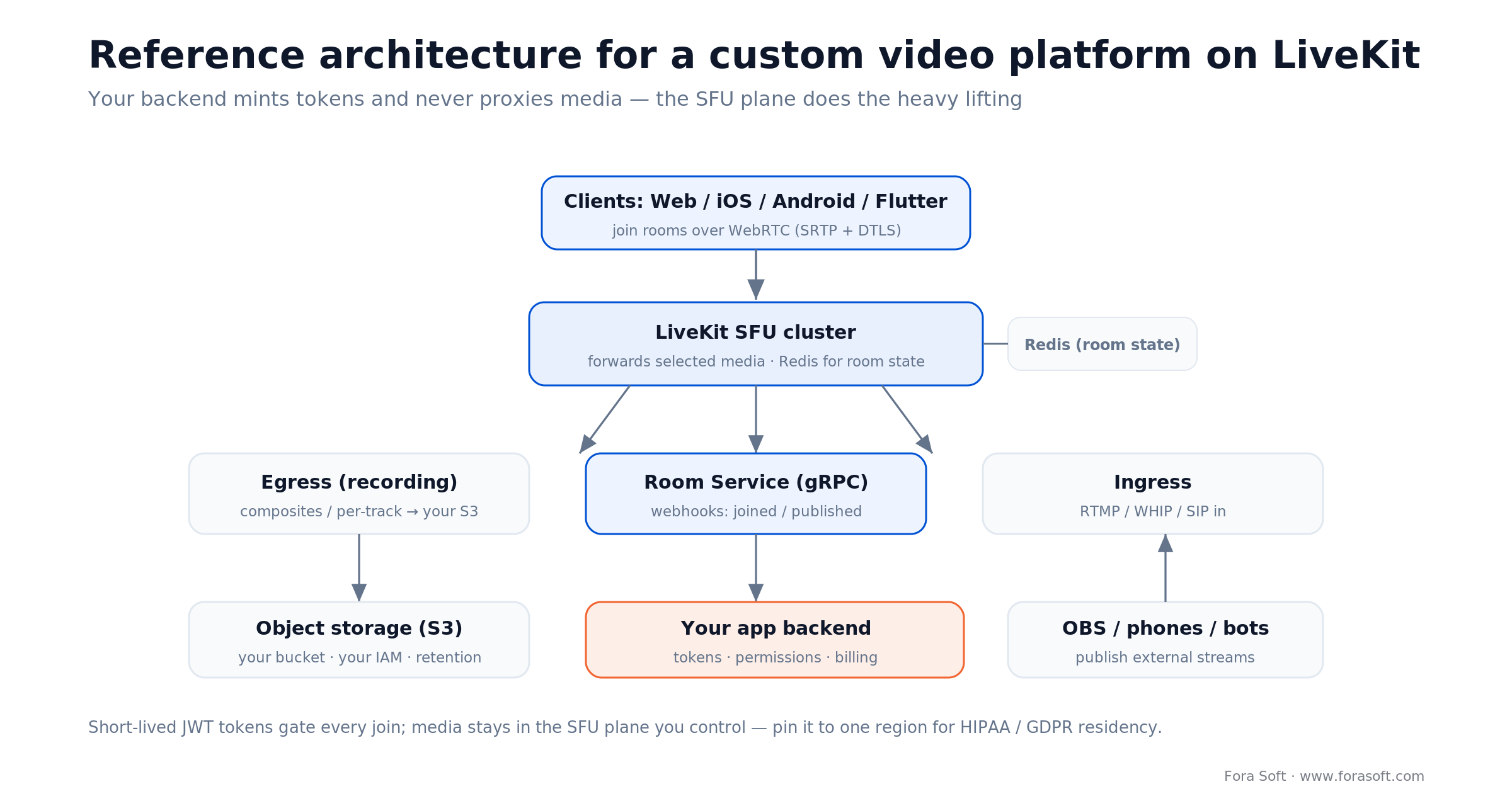
Task: Click the Fora Soft · www.forasoft.com credit
Action: 1324,776
